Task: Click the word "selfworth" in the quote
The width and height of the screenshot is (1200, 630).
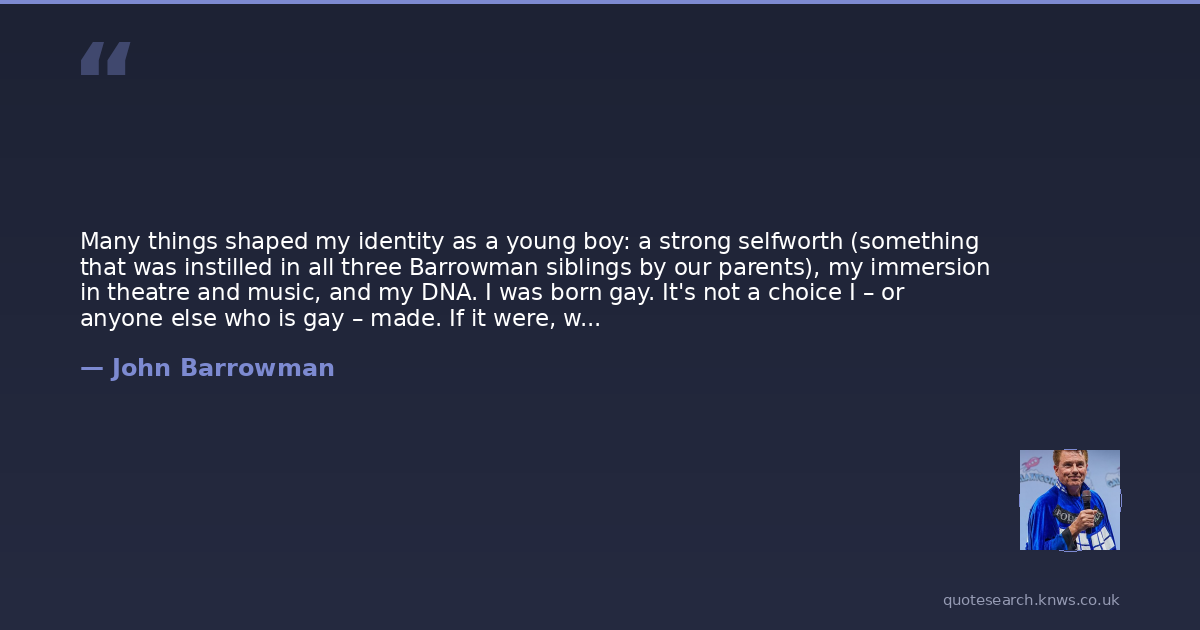Action: 790,242
